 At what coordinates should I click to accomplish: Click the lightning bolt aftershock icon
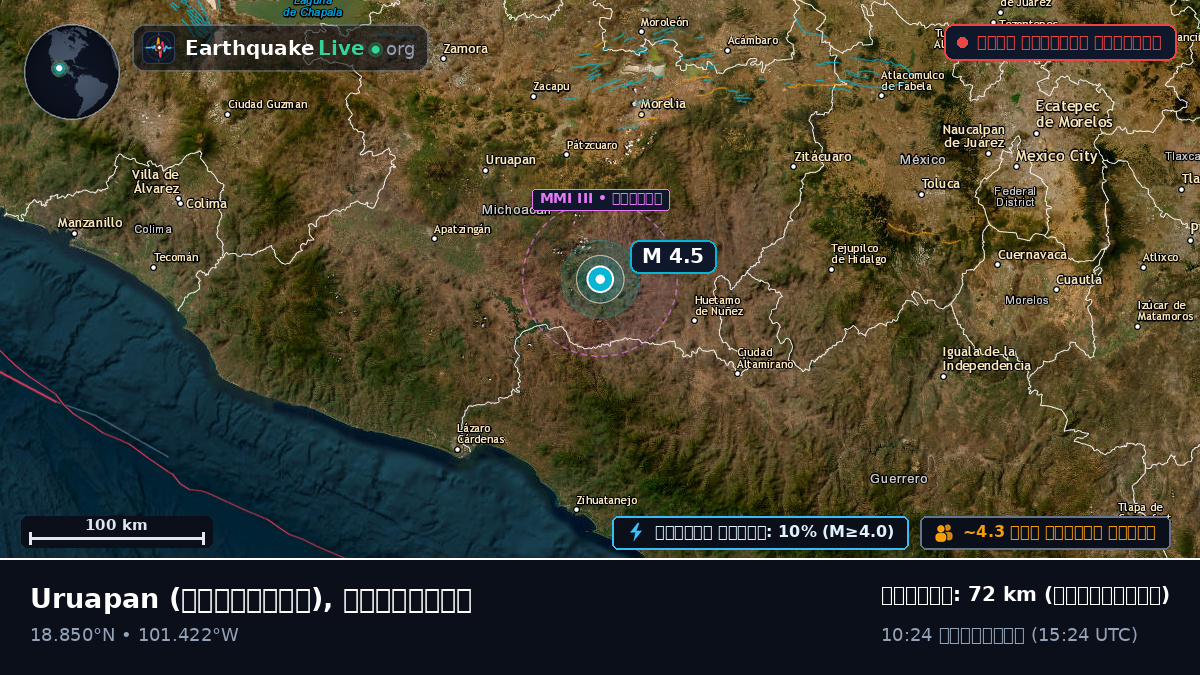tap(636, 532)
